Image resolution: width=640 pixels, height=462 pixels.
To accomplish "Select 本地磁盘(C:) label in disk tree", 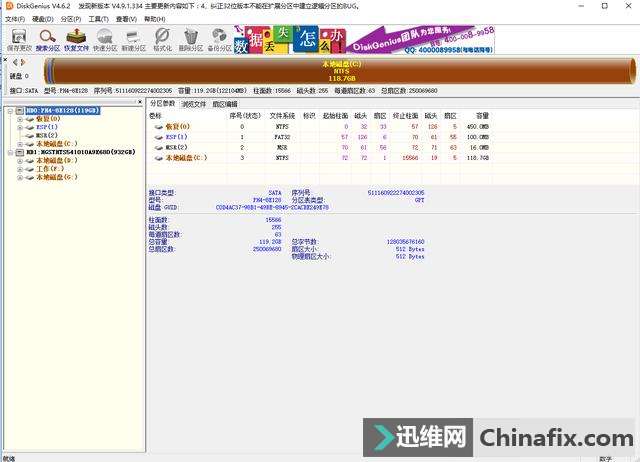I will coord(56,144).
